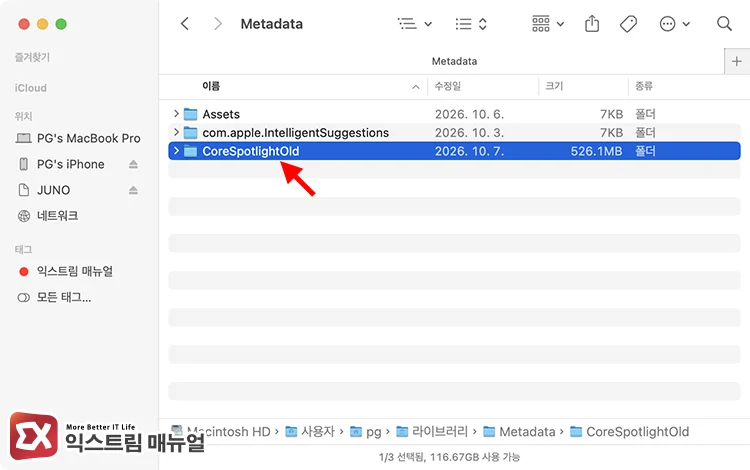This screenshot has height=470, width=750.
Task: Select the CoreSpotlightOld folder name
Action: click(x=251, y=151)
